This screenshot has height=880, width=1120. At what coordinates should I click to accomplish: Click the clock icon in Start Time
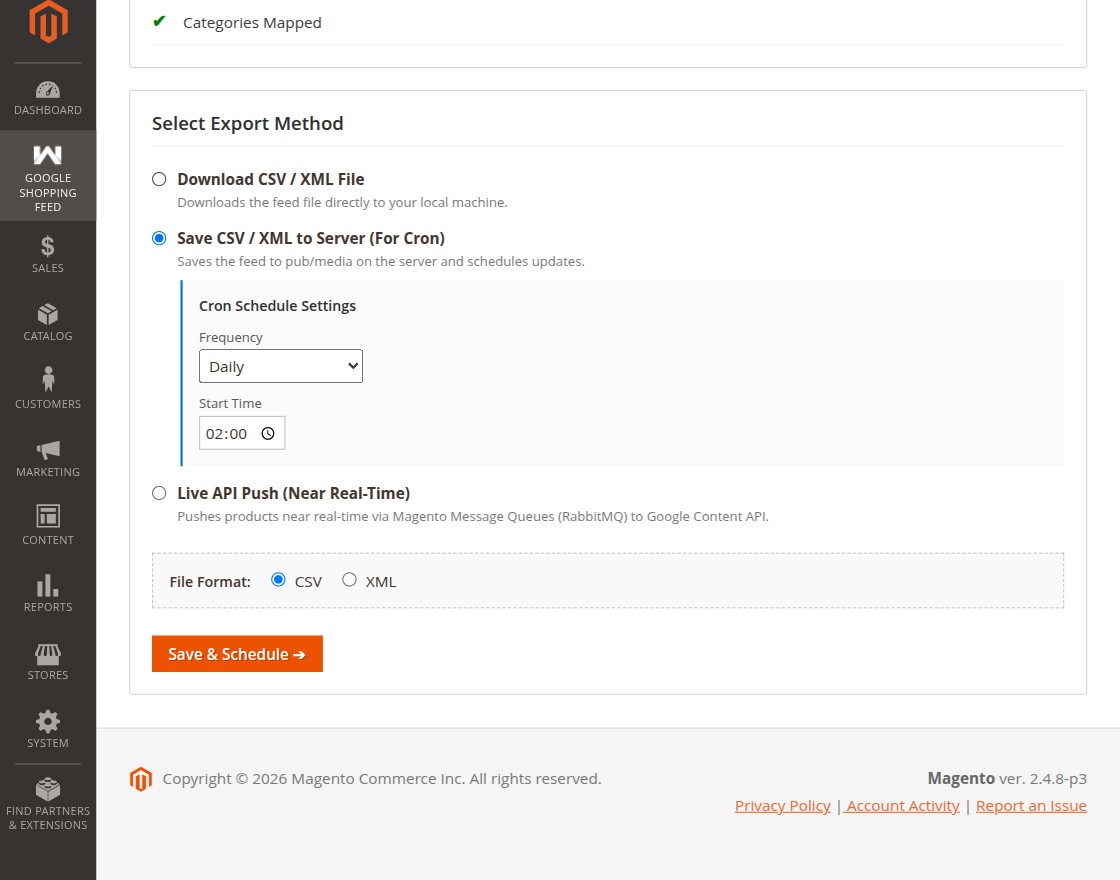pos(268,434)
